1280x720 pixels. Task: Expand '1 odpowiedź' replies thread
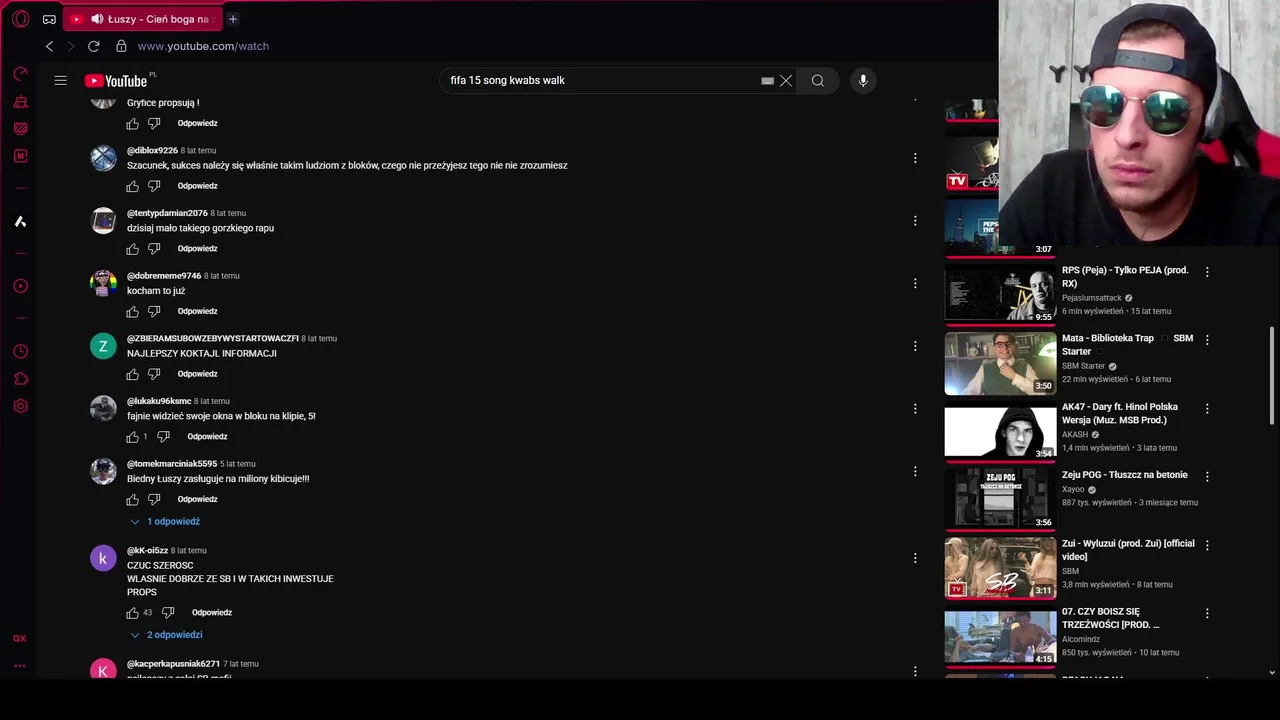coord(165,522)
